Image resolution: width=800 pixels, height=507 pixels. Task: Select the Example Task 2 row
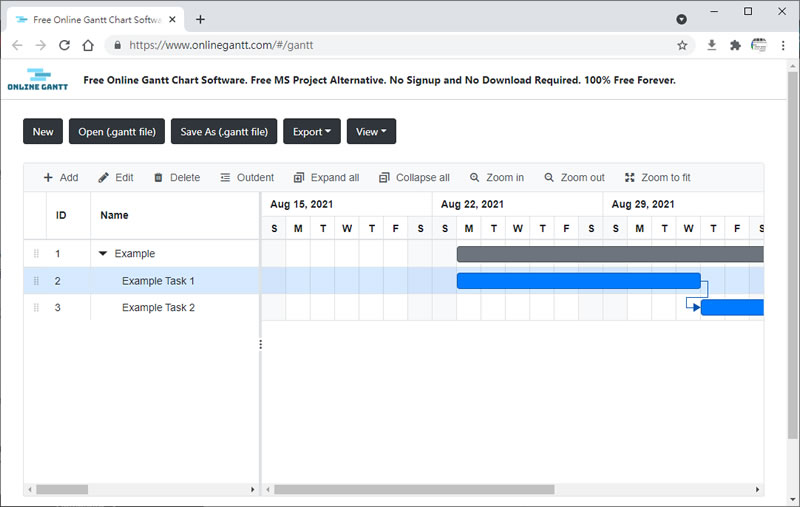click(x=158, y=308)
